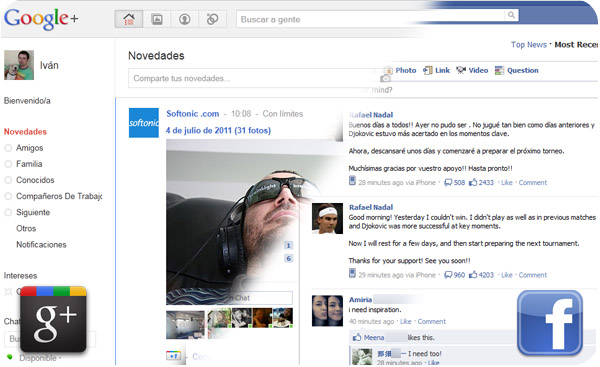Viewport: 600px width, 367px height.
Task: Click thumbs-up icon with count 2433
Action: [x=473, y=182]
